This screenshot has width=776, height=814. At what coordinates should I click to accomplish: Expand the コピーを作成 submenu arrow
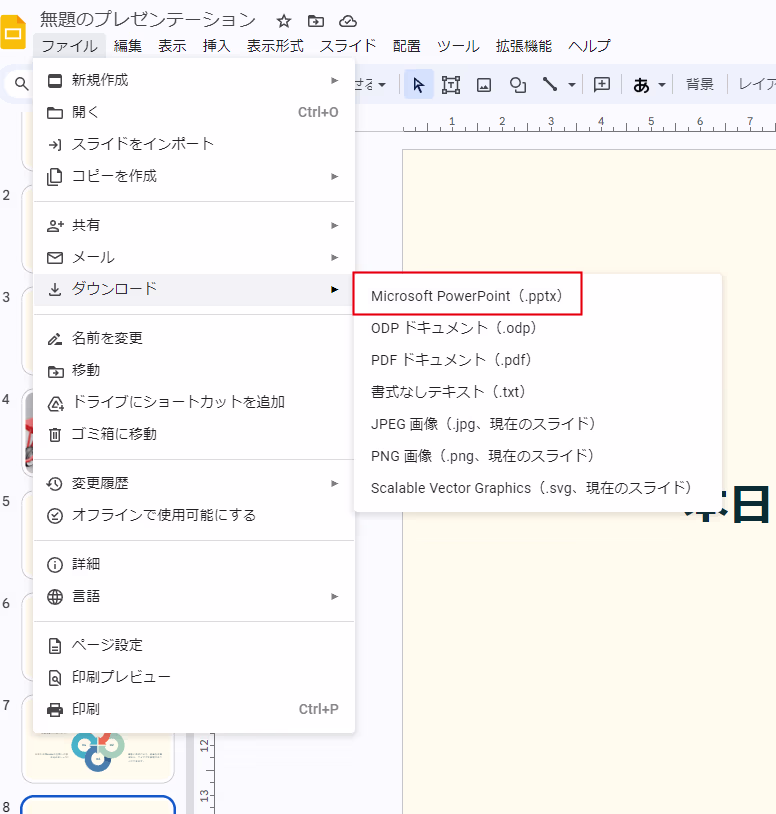(335, 177)
